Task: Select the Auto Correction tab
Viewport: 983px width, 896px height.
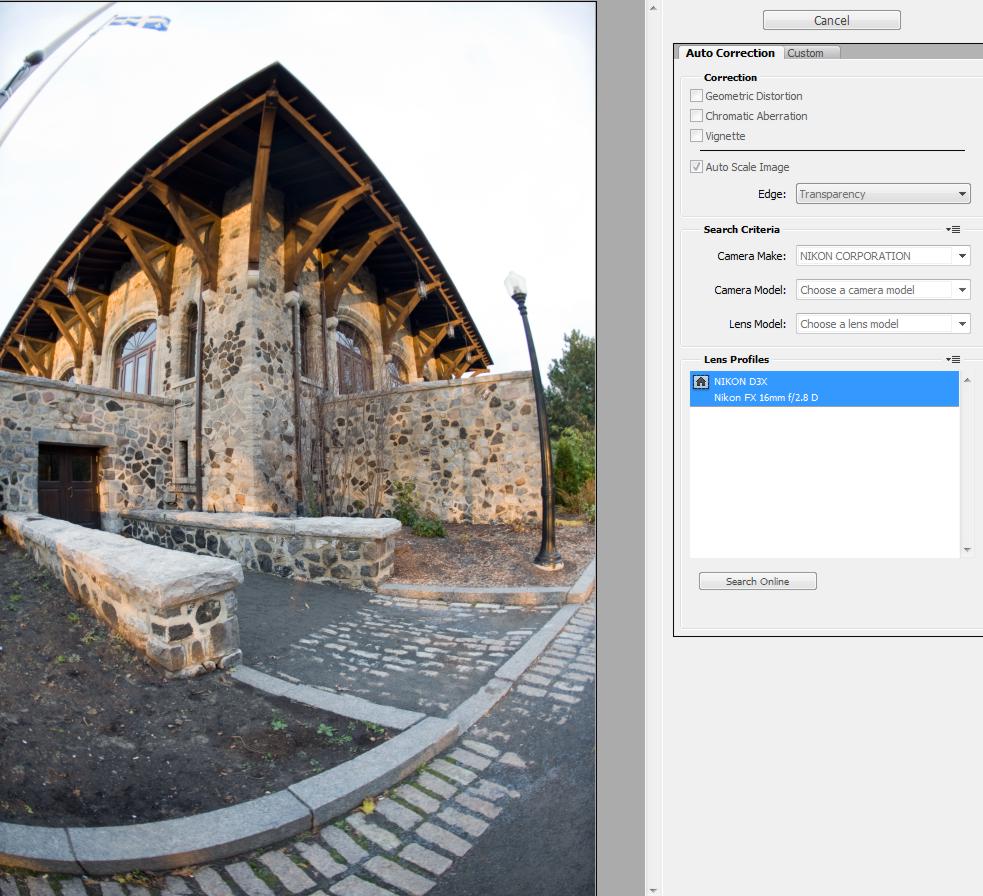Action: [730, 53]
